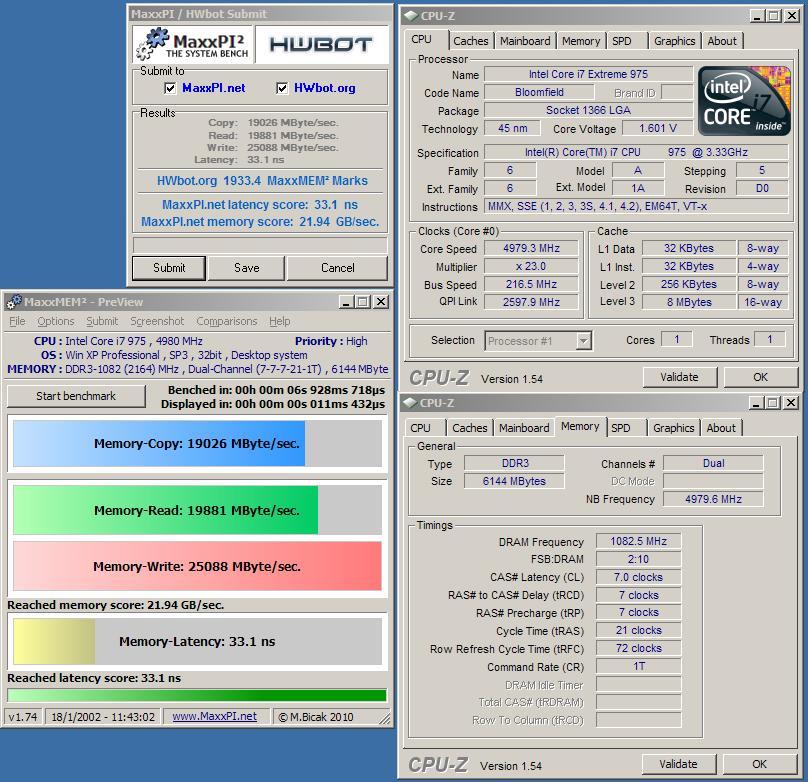Screen dimensions: 808x782
Task: Click OK in the top CPU-Z window
Action: pos(761,377)
